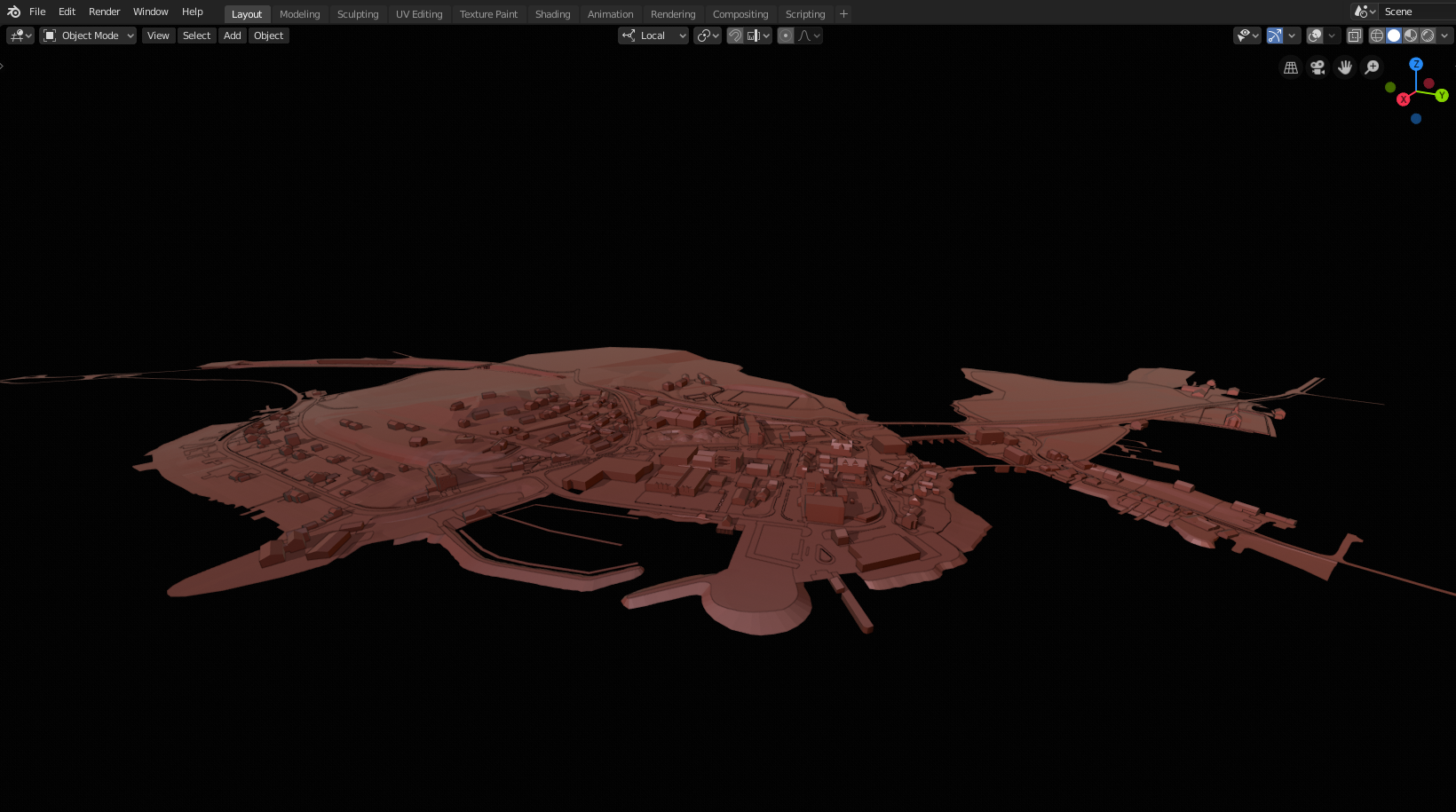Viewport: 1456px width, 812px height.
Task: Click the hand pan view icon
Action: [1345, 67]
